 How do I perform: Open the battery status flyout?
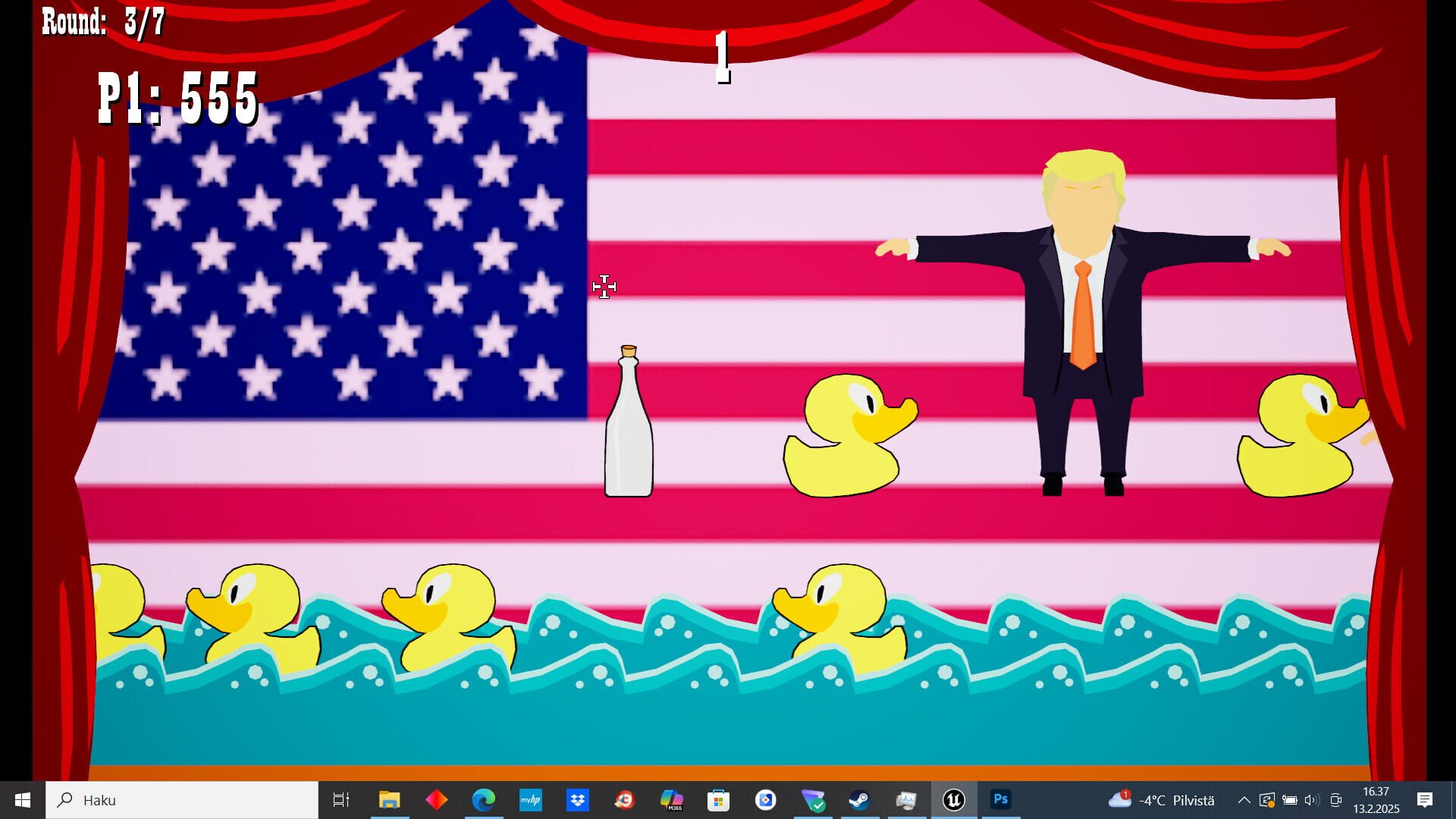[1289, 800]
